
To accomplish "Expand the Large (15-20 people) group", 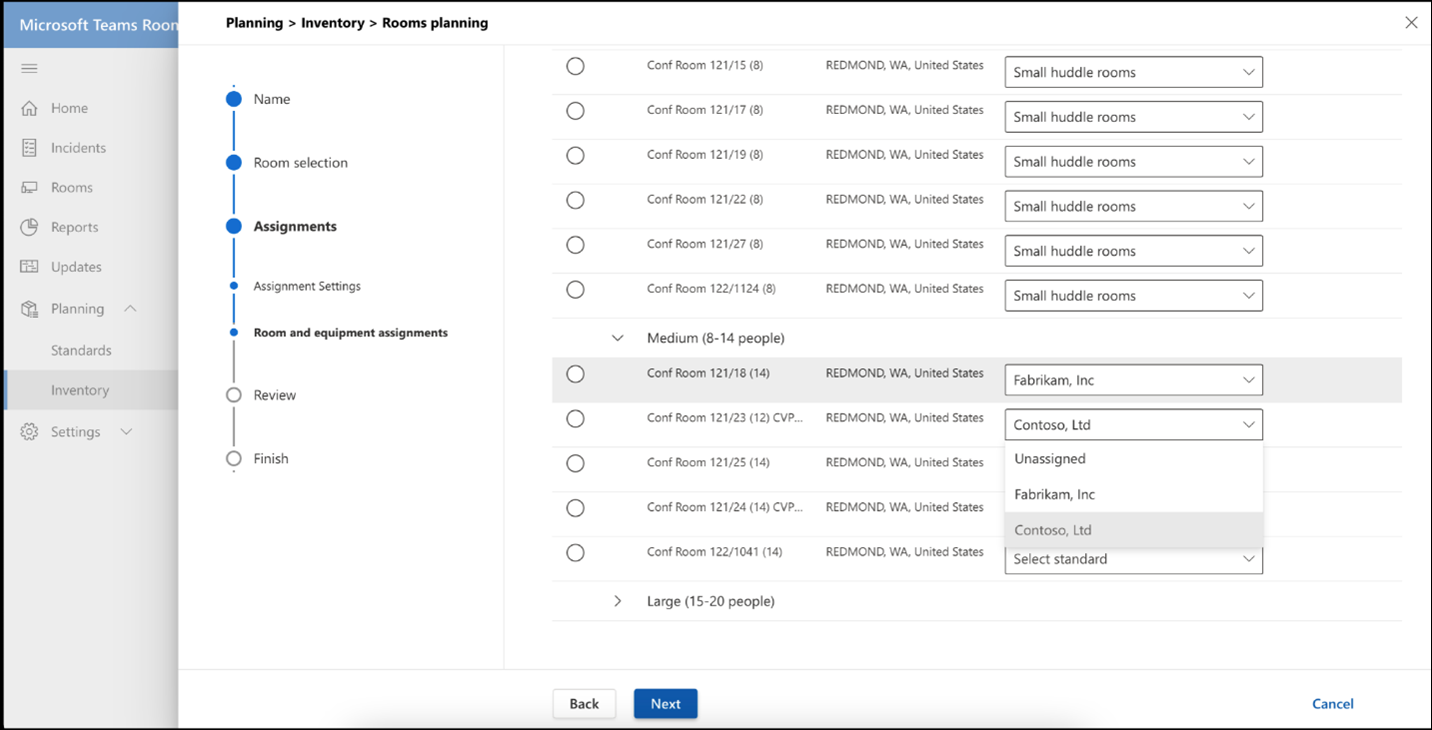I will point(617,601).
